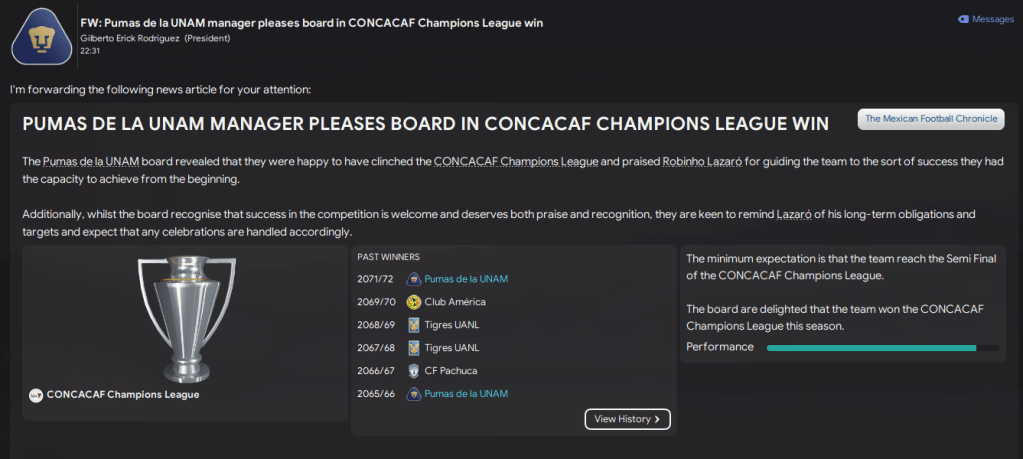Click the Messages back-arrow icon
This screenshot has width=1023, height=459.
tap(963, 19)
